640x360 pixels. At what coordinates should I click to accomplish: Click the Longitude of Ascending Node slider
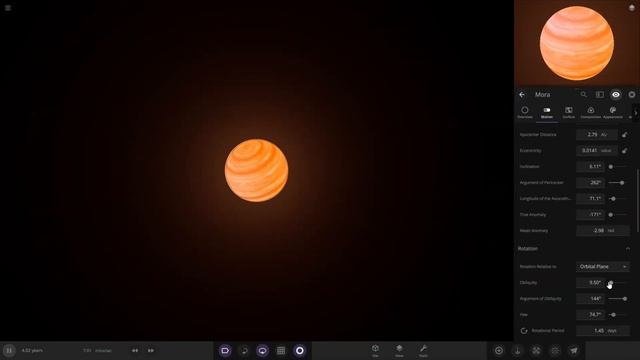point(613,199)
